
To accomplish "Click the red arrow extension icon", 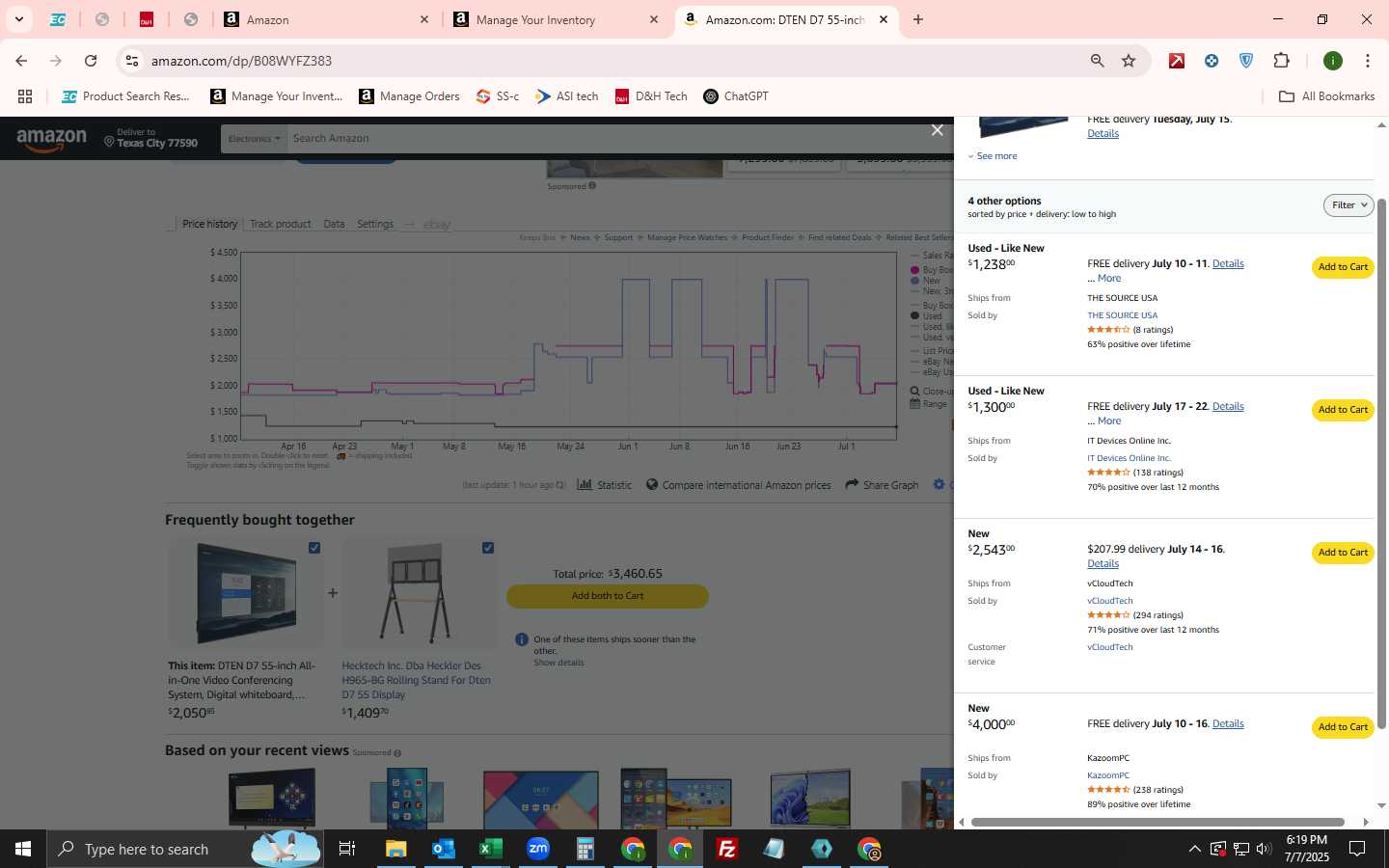I will (x=1177, y=61).
